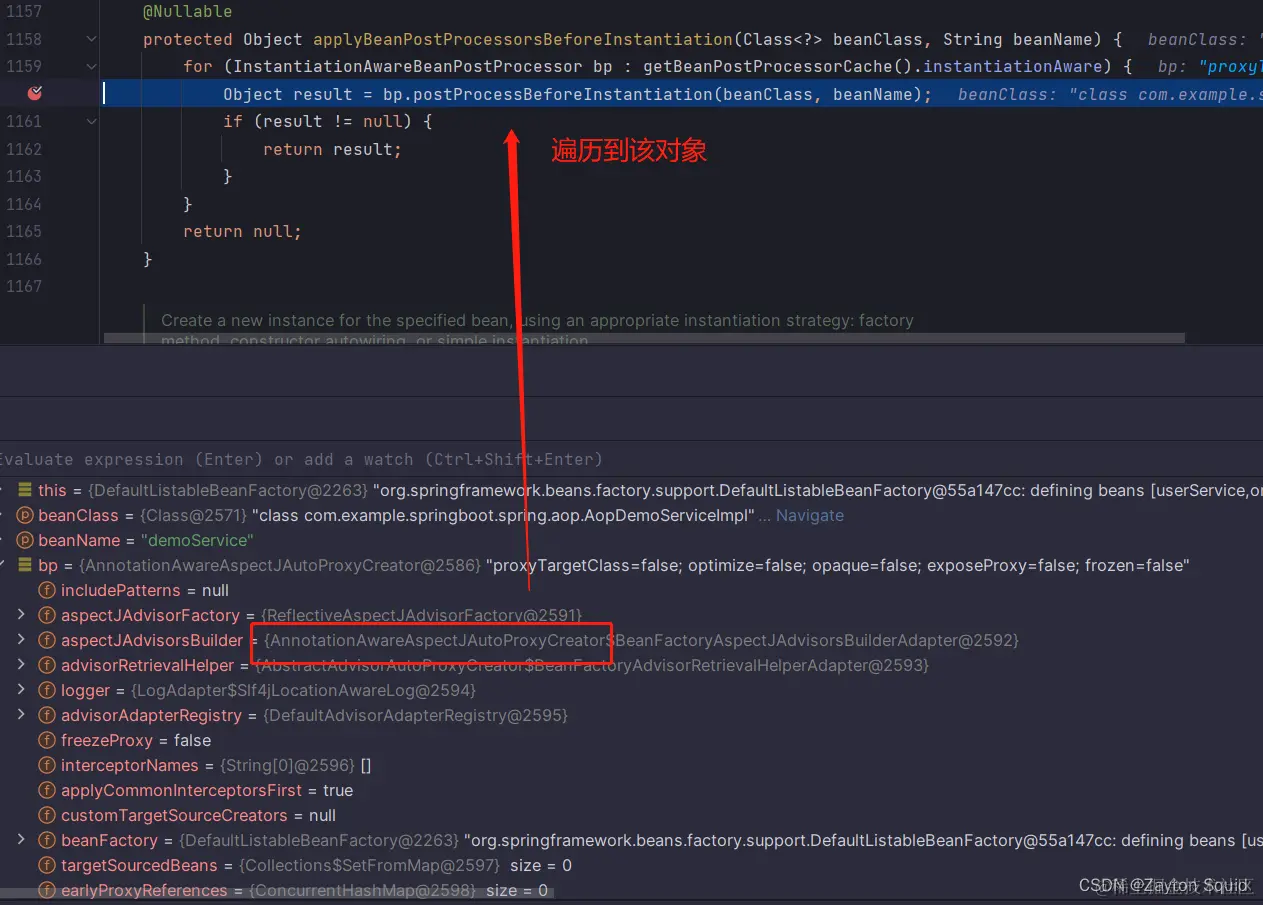Click the breakpoint icon at line 1160
The image size is (1263, 905).
pos(35,93)
